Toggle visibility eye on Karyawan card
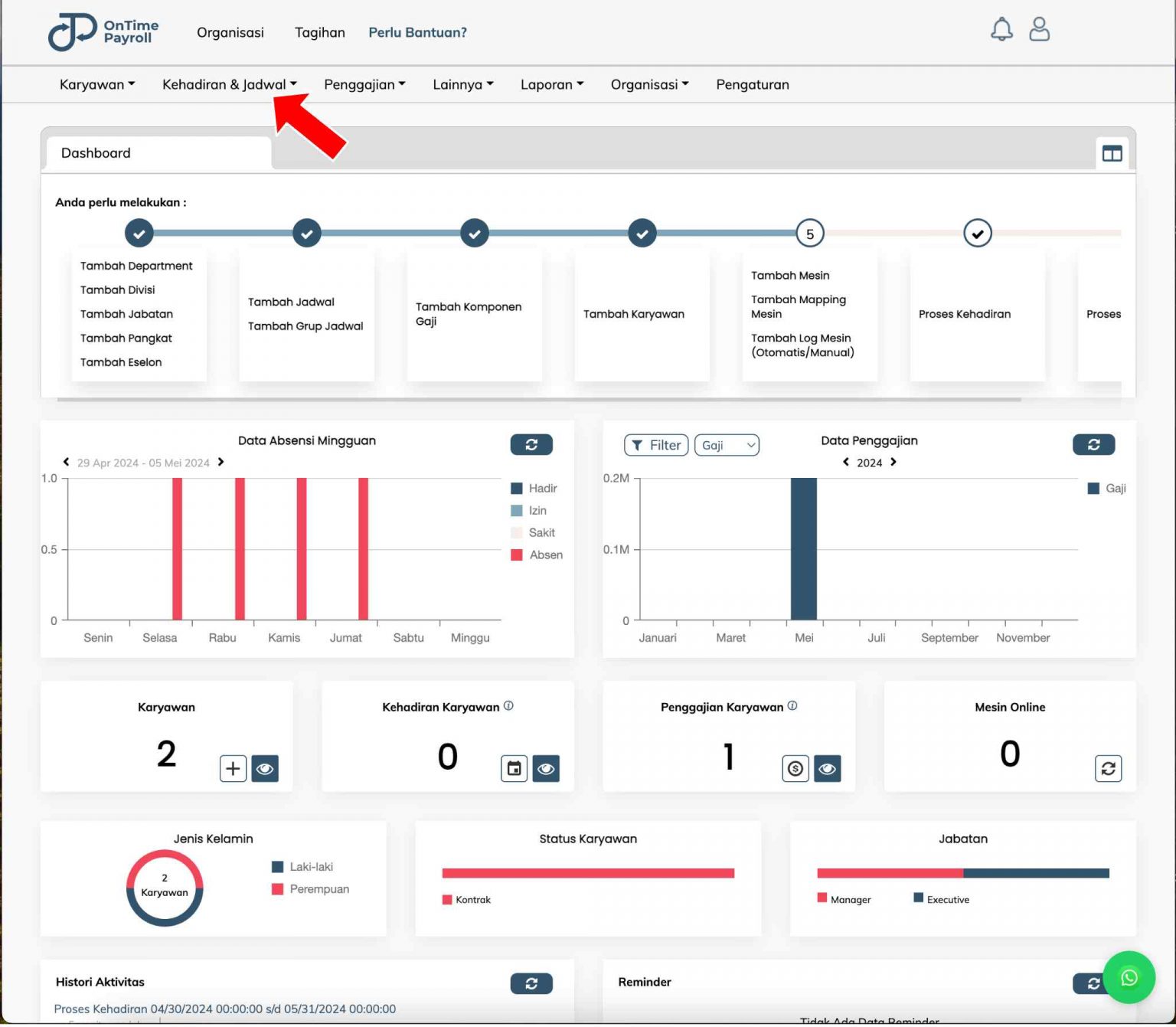This screenshot has height=1027, width=1176. pyautogui.click(x=266, y=769)
